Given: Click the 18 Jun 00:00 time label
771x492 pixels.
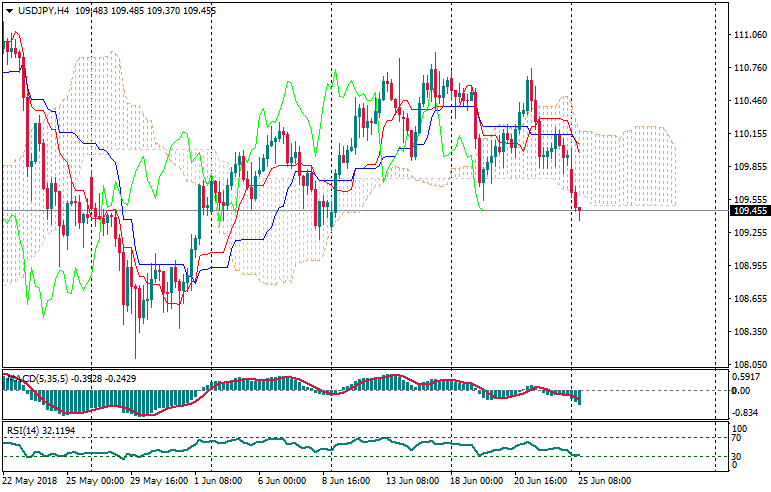Looking at the screenshot, I should (x=477, y=481).
